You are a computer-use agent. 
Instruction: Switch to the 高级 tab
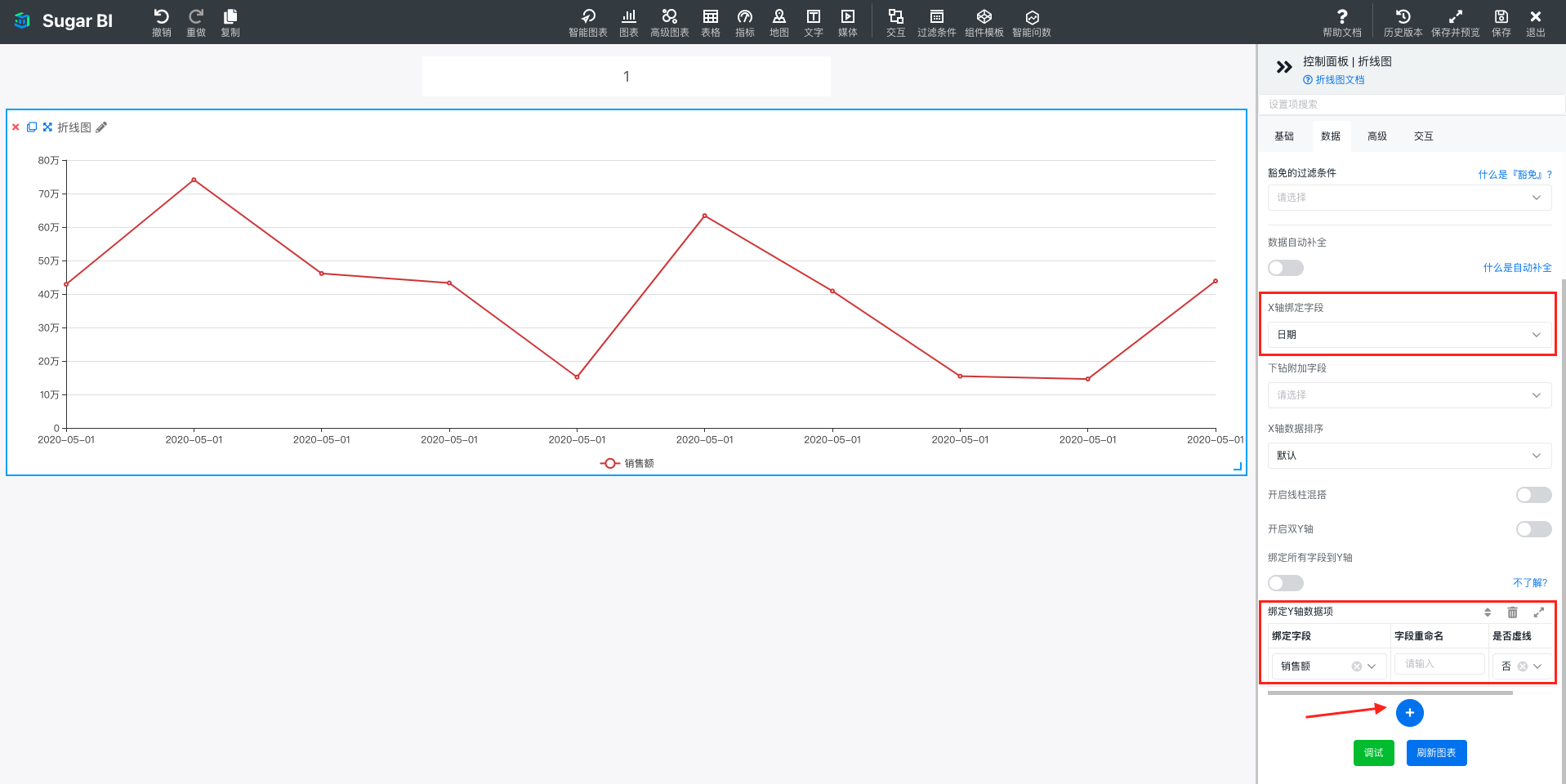click(1377, 136)
